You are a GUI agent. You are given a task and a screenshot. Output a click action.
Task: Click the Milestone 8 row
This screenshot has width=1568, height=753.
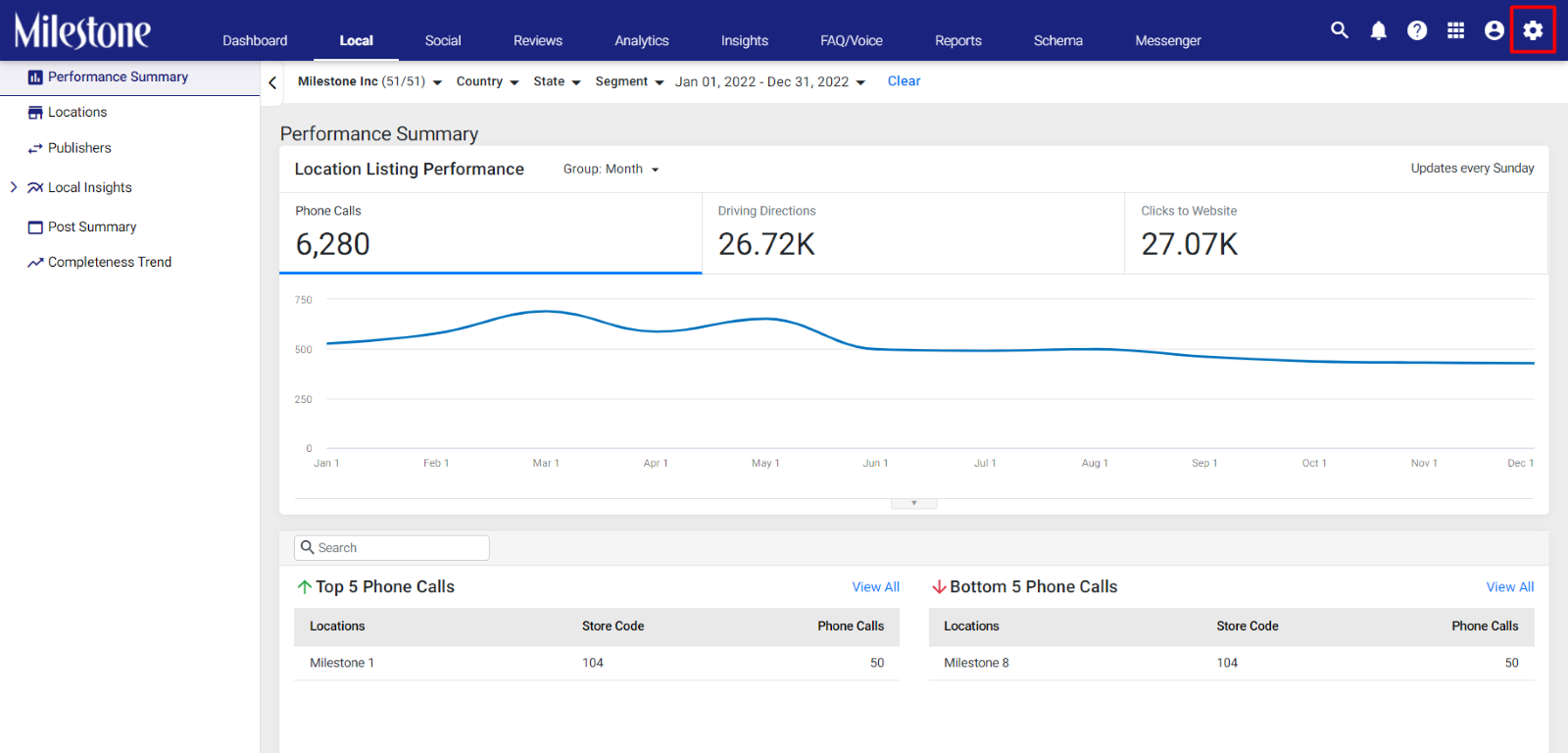[1232, 664]
